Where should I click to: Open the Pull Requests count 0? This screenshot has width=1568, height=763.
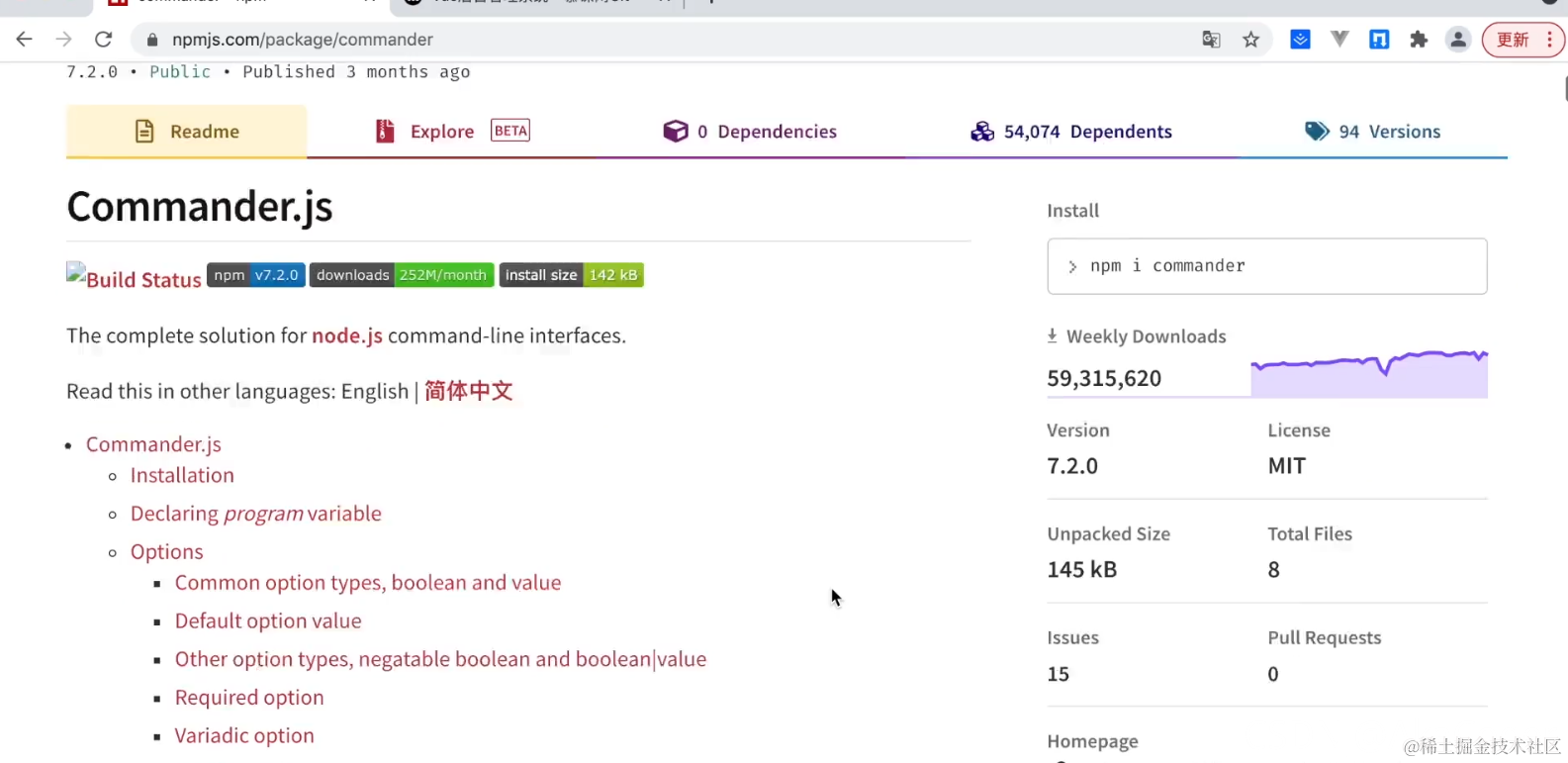[x=1273, y=674]
